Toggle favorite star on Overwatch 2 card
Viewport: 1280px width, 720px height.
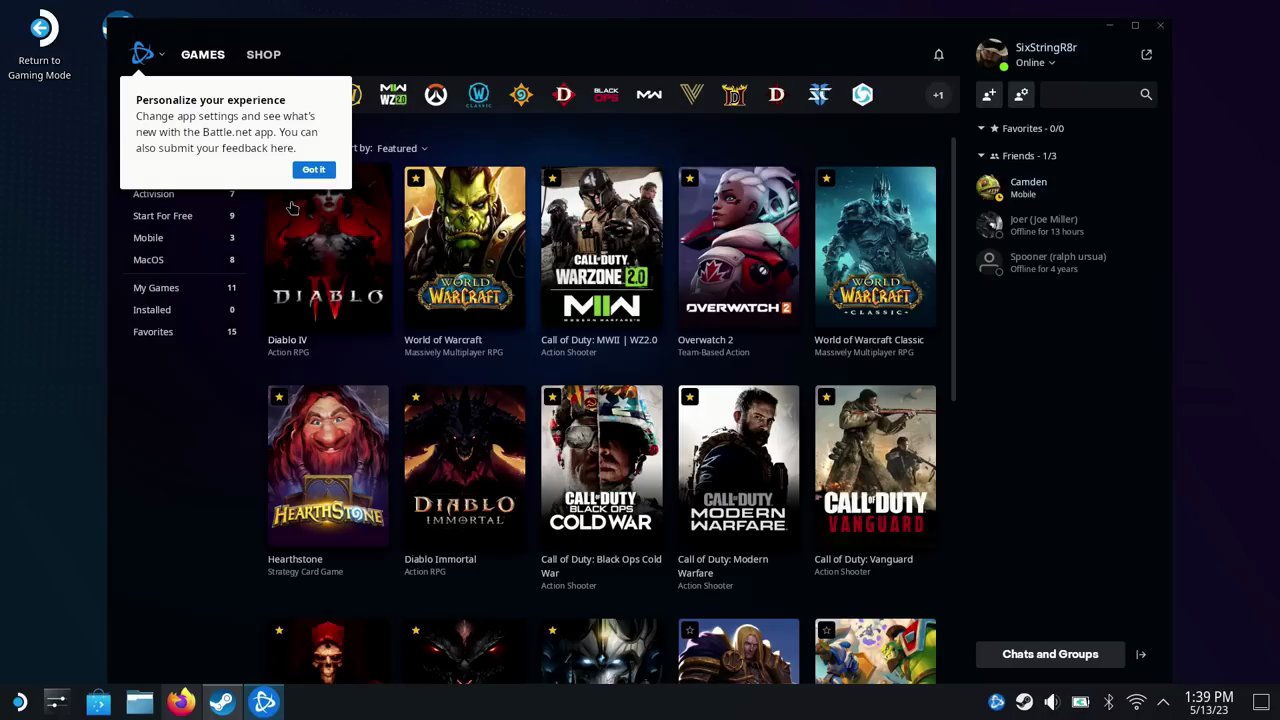(690, 178)
